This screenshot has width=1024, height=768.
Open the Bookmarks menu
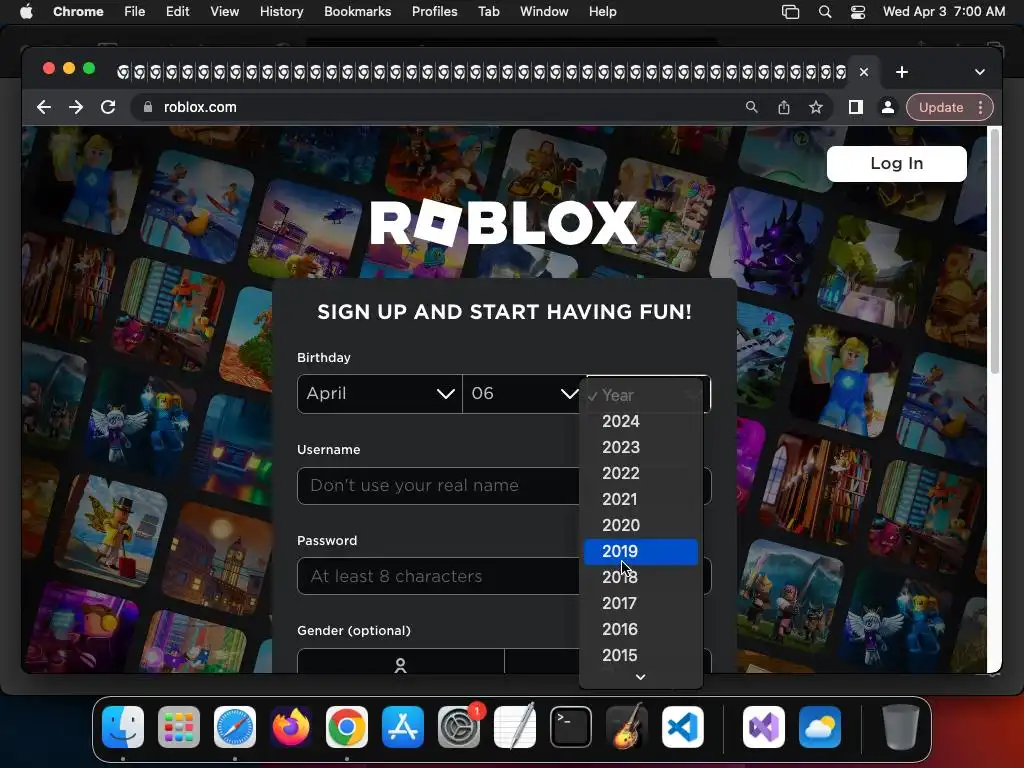[x=357, y=12]
